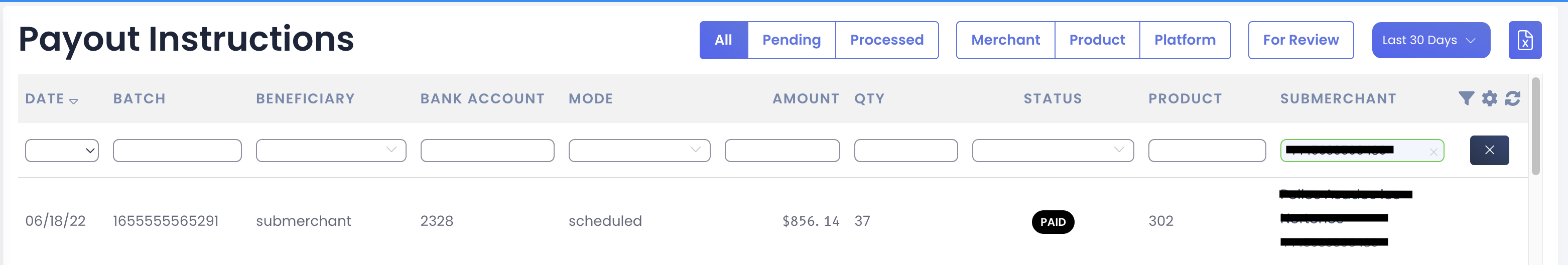
Task: Select the All filter tab
Action: click(723, 40)
